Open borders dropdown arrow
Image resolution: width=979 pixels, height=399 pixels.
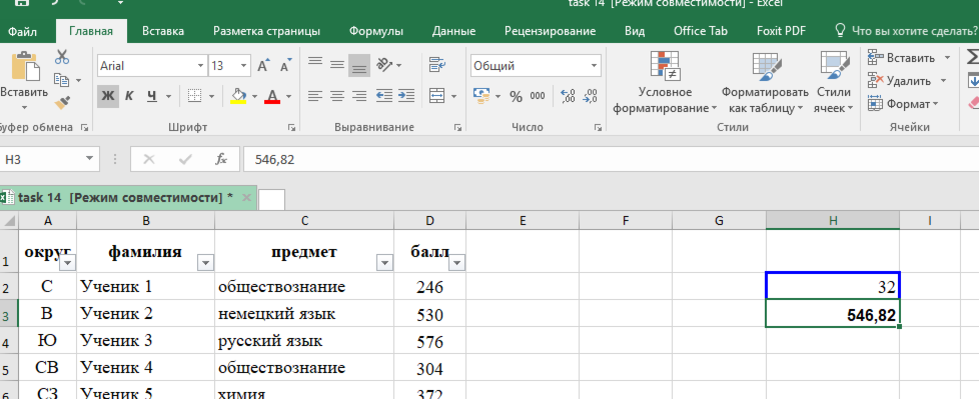(212, 97)
